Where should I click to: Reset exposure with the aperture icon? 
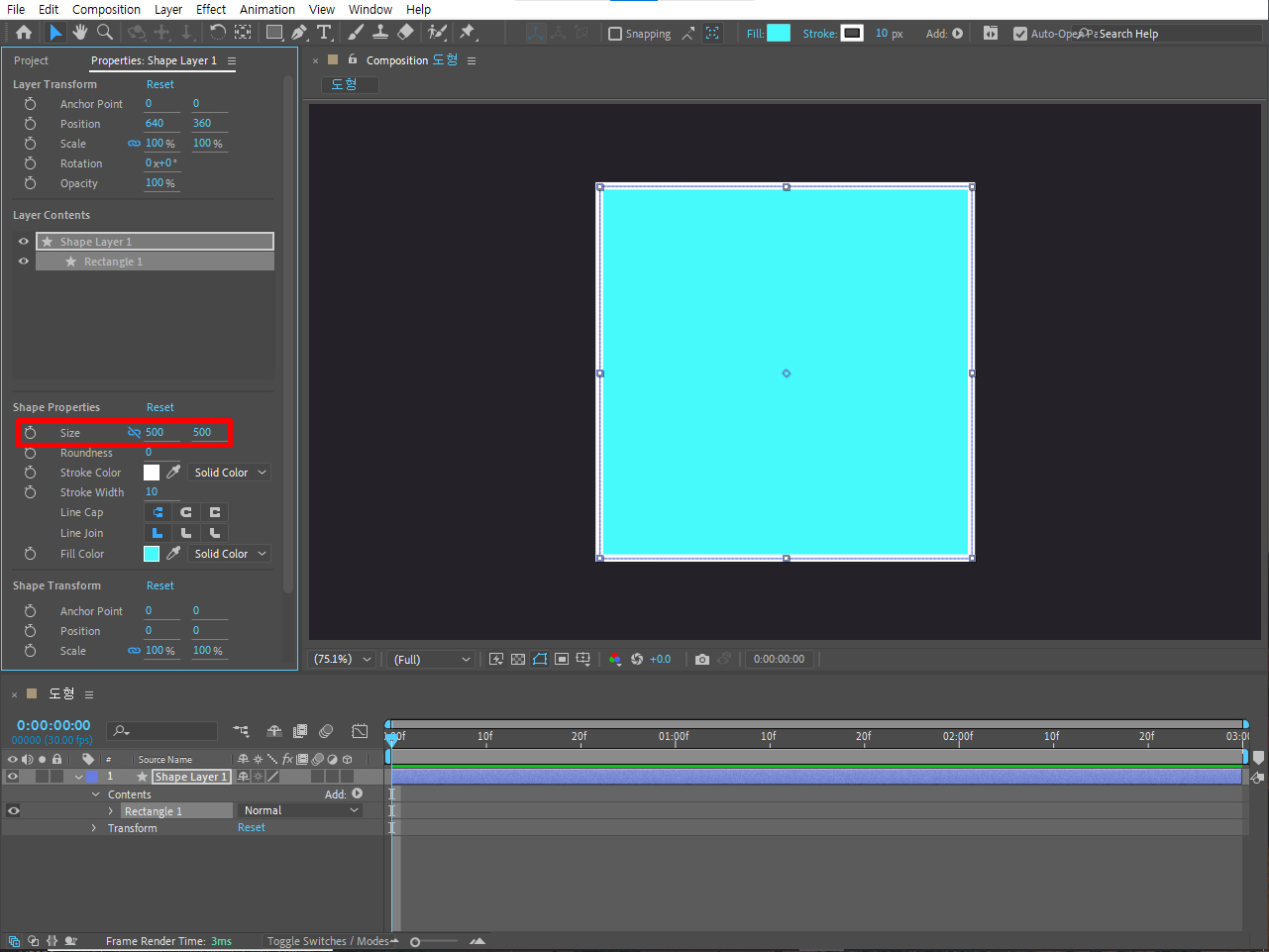click(x=637, y=659)
